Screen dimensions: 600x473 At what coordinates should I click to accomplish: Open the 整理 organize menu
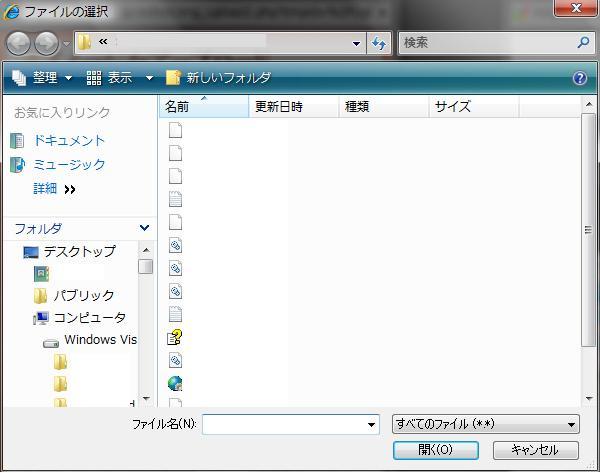pyautogui.click(x=42, y=78)
